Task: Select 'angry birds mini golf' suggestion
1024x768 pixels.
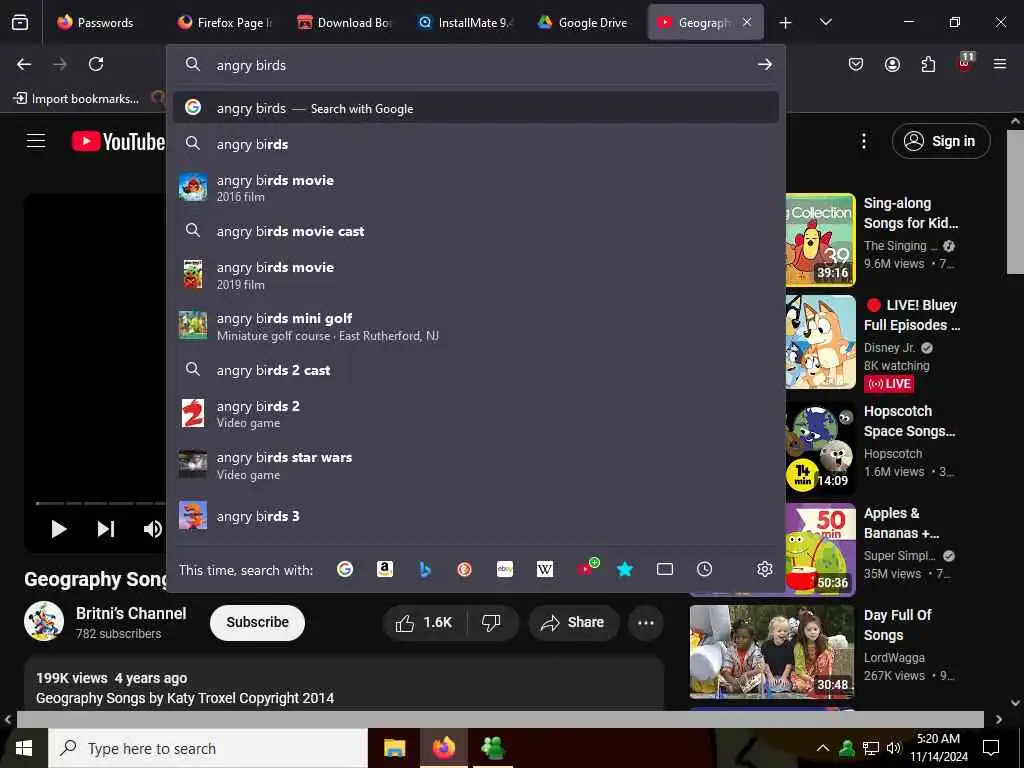Action: point(476,326)
